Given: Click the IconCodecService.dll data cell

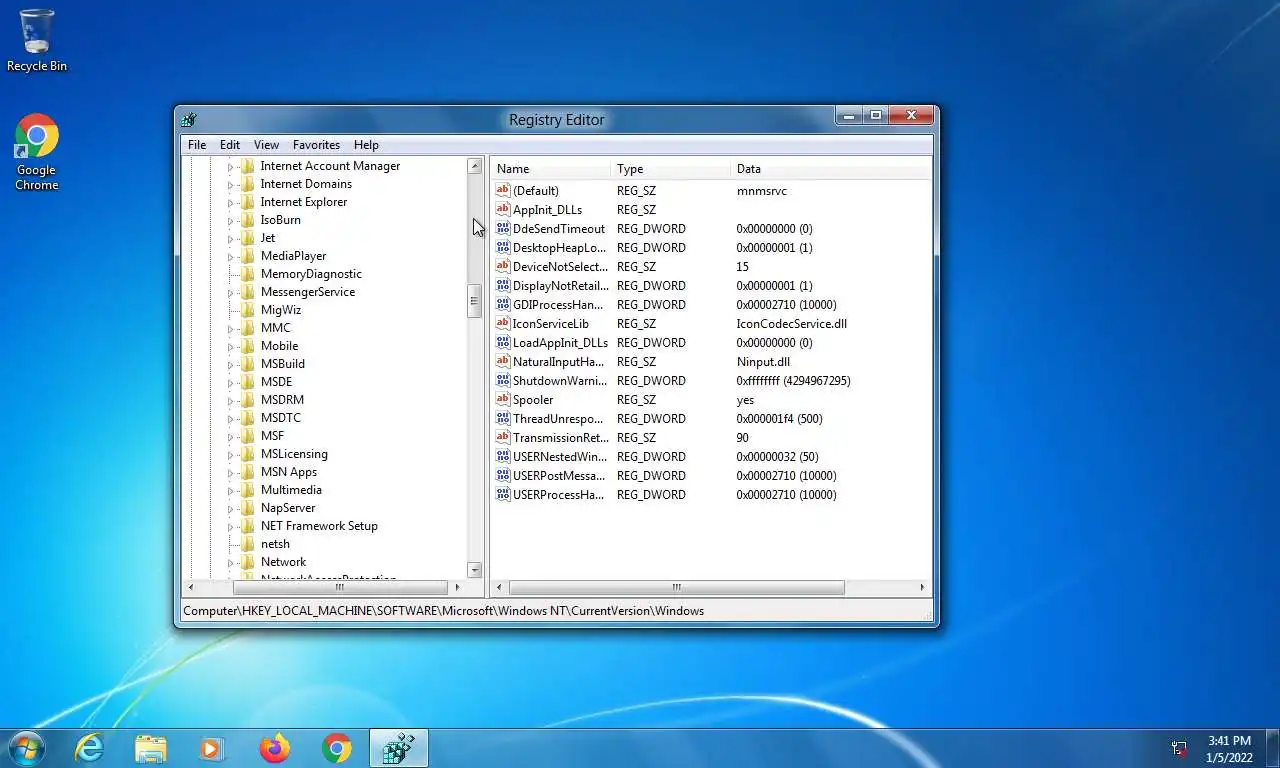Looking at the screenshot, I should (x=791, y=324).
